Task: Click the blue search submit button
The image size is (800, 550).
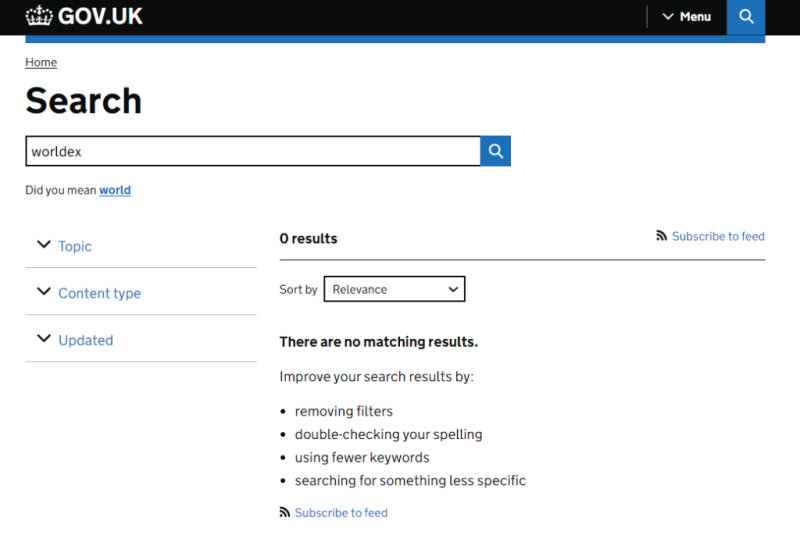Action: click(x=495, y=151)
